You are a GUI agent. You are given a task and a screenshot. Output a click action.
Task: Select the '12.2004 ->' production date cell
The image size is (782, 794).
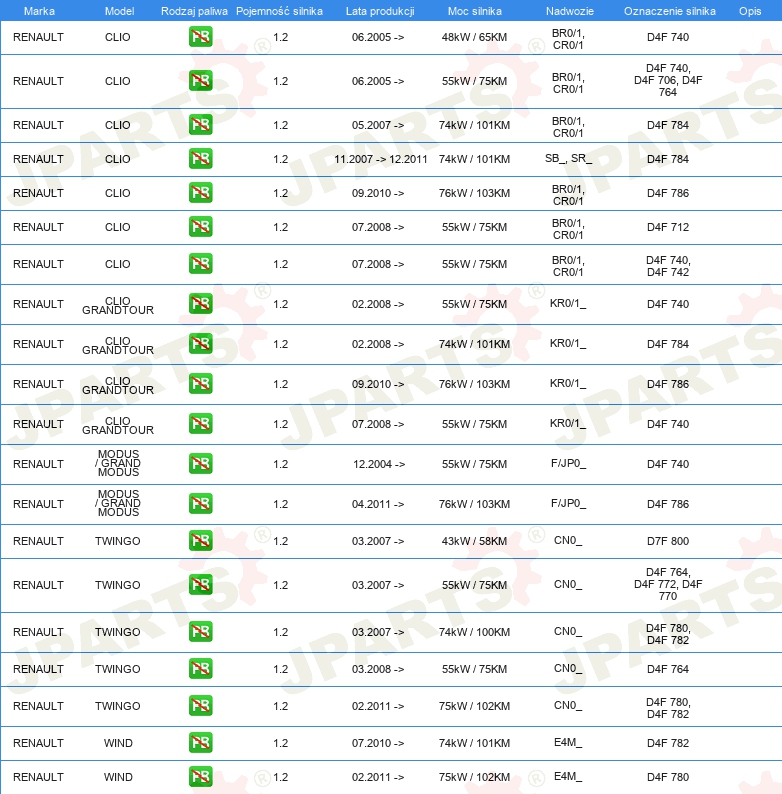click(379, 464)
